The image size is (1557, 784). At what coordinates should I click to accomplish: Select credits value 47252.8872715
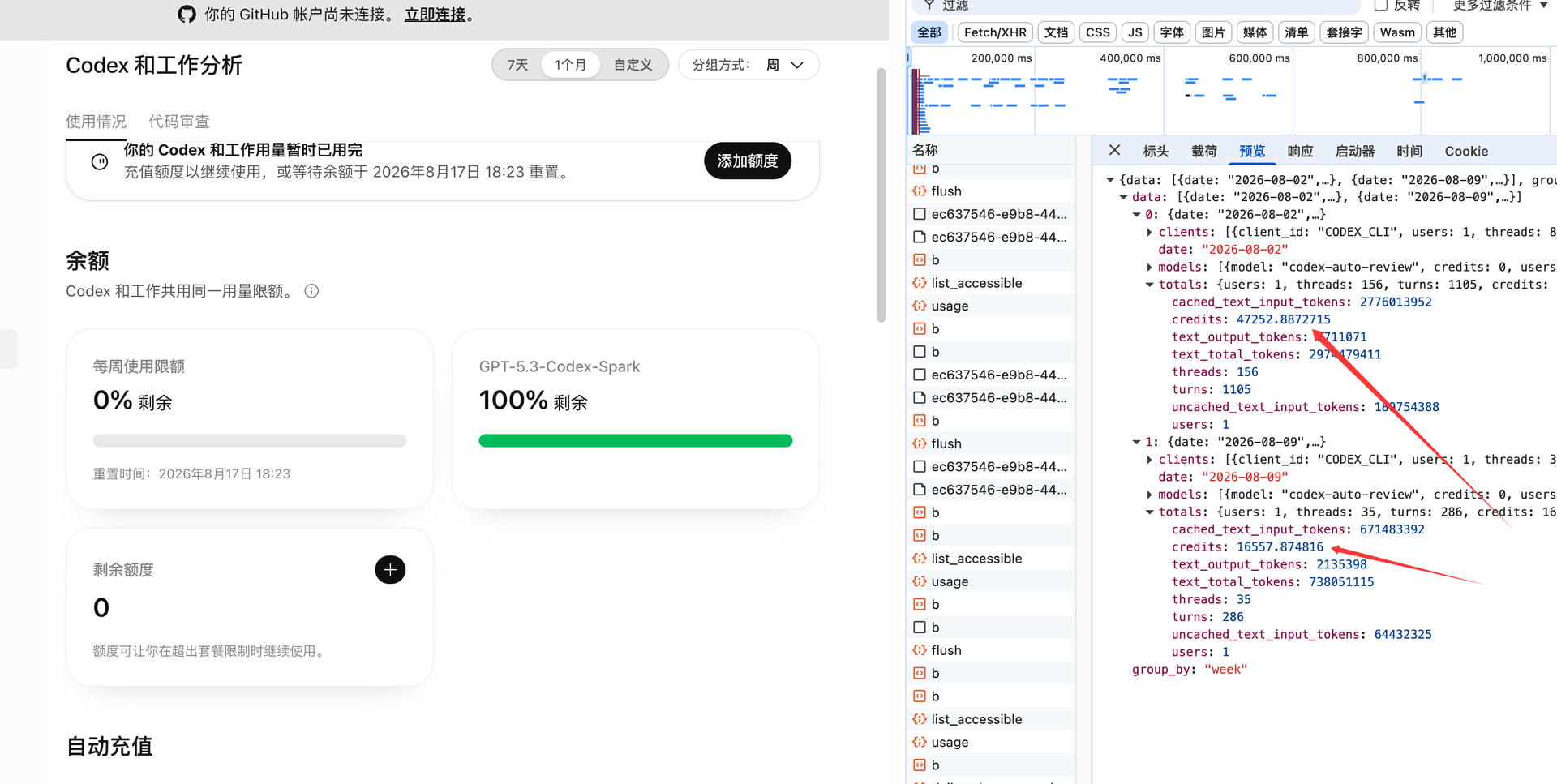point(1283,319)
